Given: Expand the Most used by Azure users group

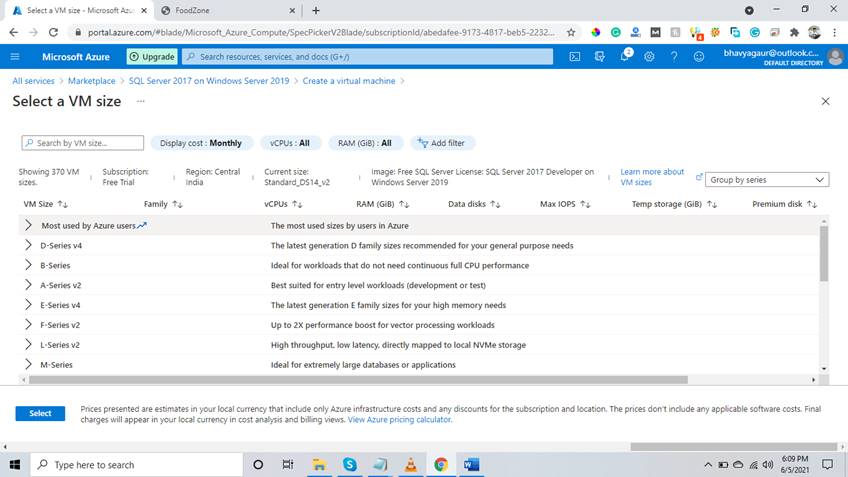Looking at the screenshot, I should click(x=28, y=226).
